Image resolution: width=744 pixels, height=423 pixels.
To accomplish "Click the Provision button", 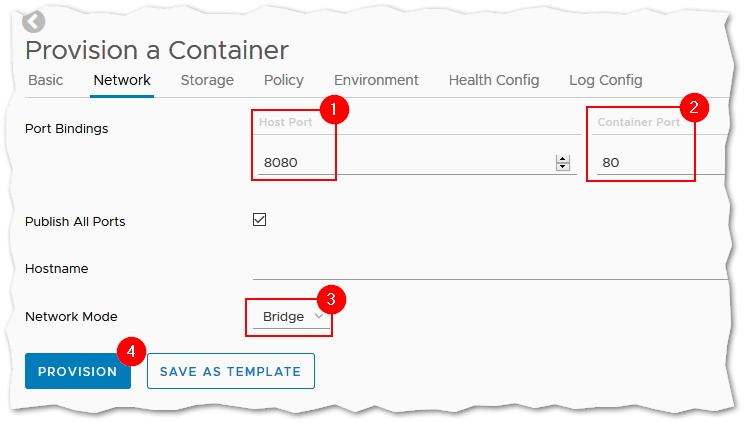I will coord(78,371).
